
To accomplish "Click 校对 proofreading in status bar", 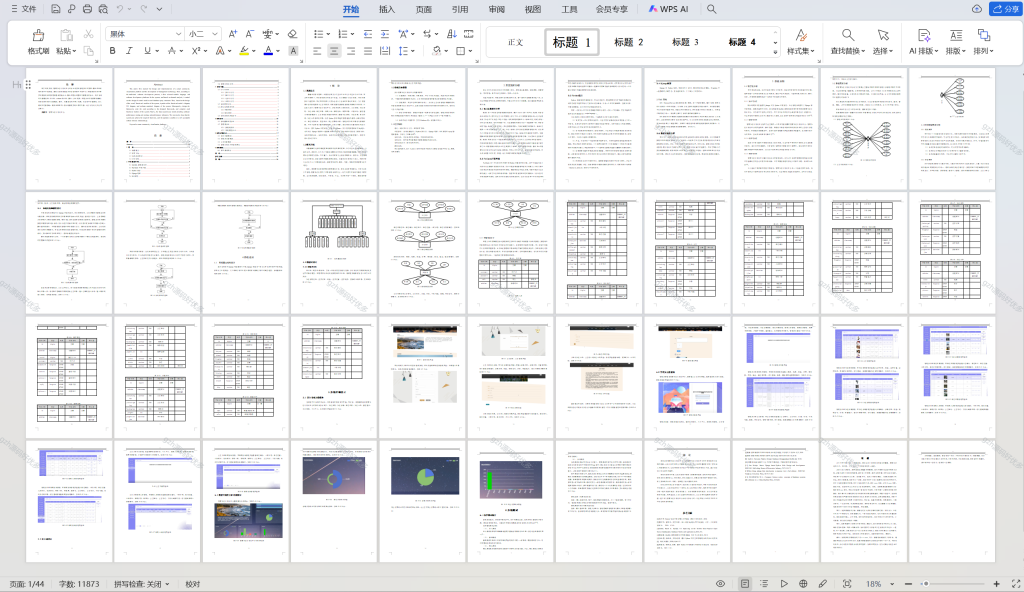I will point(193,584).
